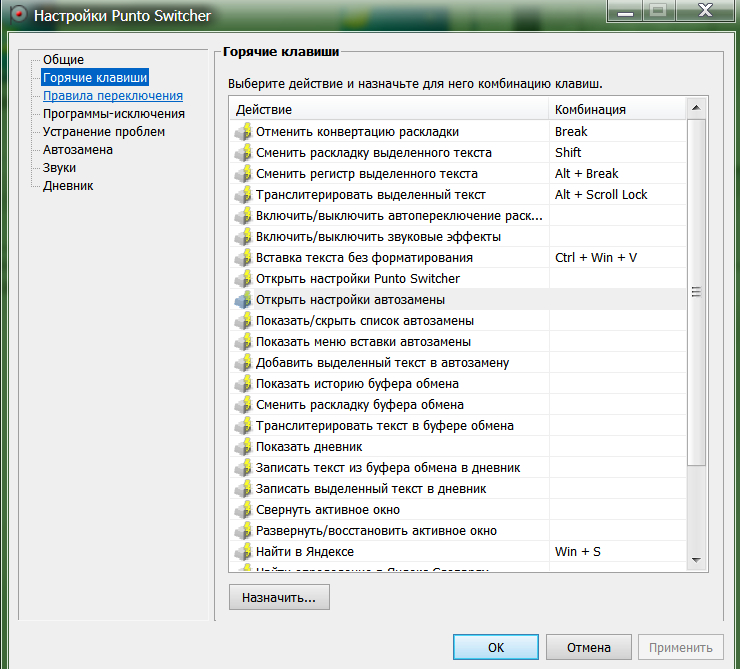Click the icon beside "Включить/выключить звуковые эффекты"
This screenshot has width=740, height=669.
tap(243, 237)
